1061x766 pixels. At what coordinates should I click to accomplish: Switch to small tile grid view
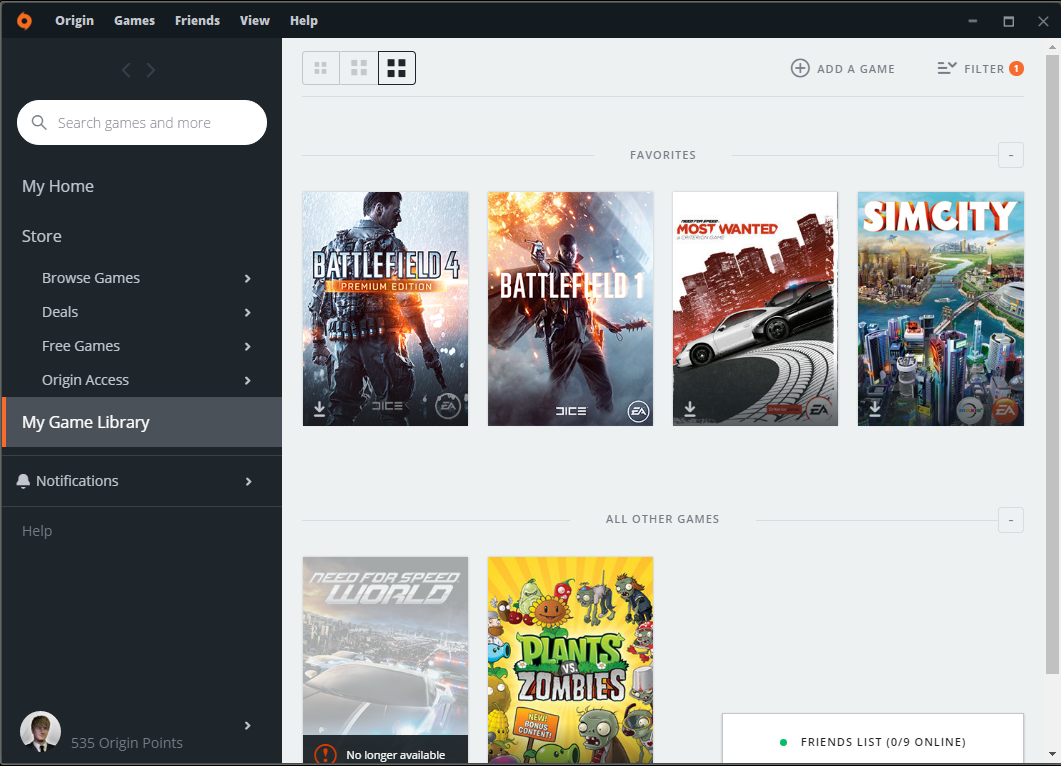click(321, 68)
